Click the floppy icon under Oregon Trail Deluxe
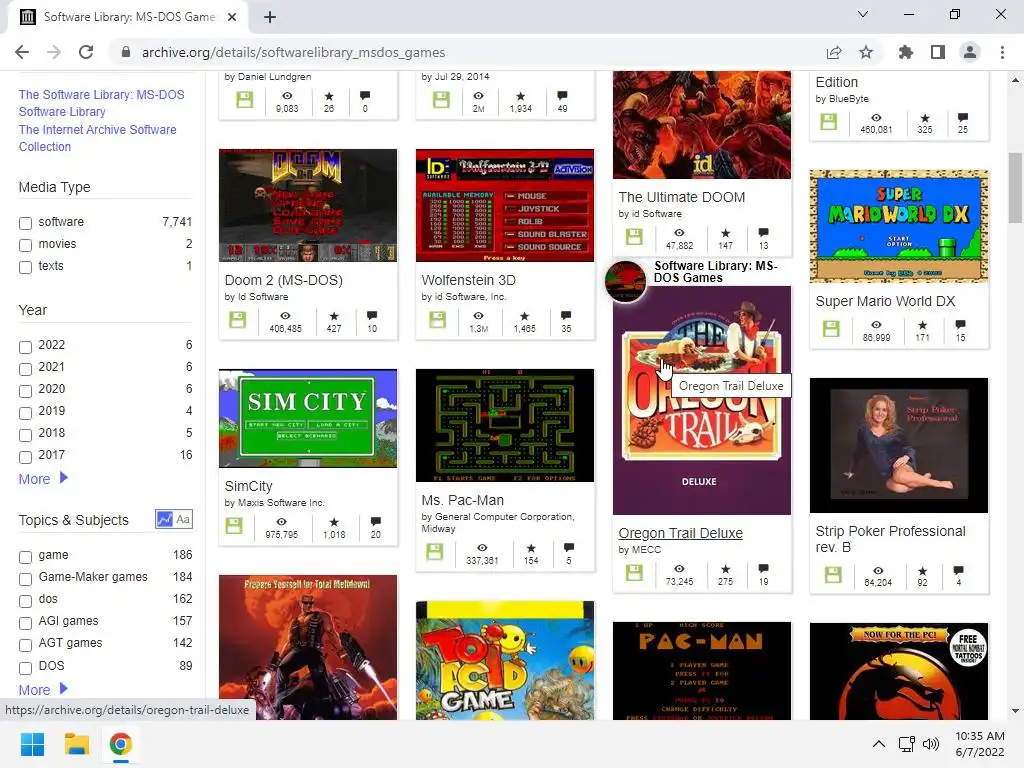The height and width of the screenshot is (768, 1024). (633, 573)
